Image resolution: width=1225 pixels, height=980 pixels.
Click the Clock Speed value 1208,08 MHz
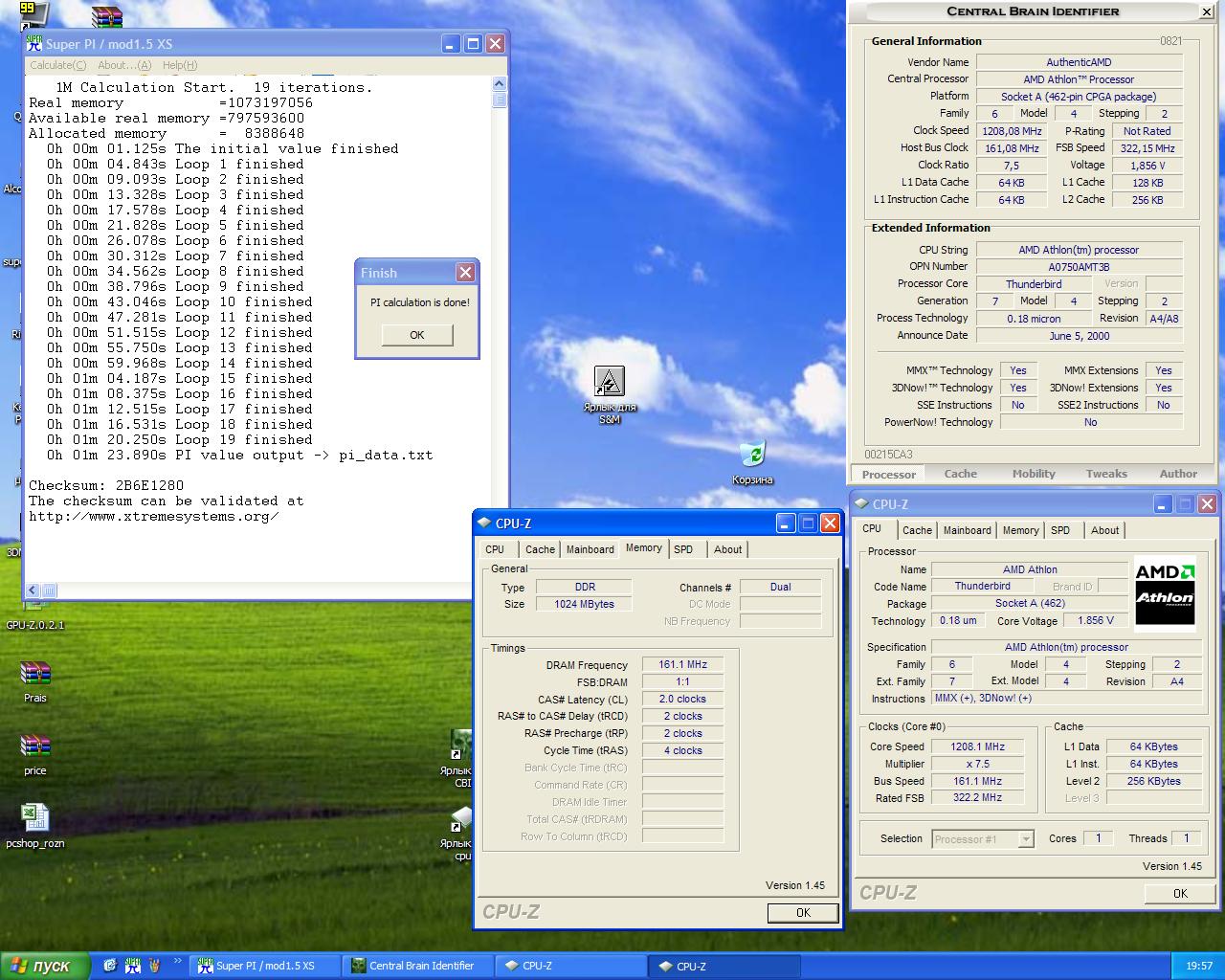[1012, 131]
